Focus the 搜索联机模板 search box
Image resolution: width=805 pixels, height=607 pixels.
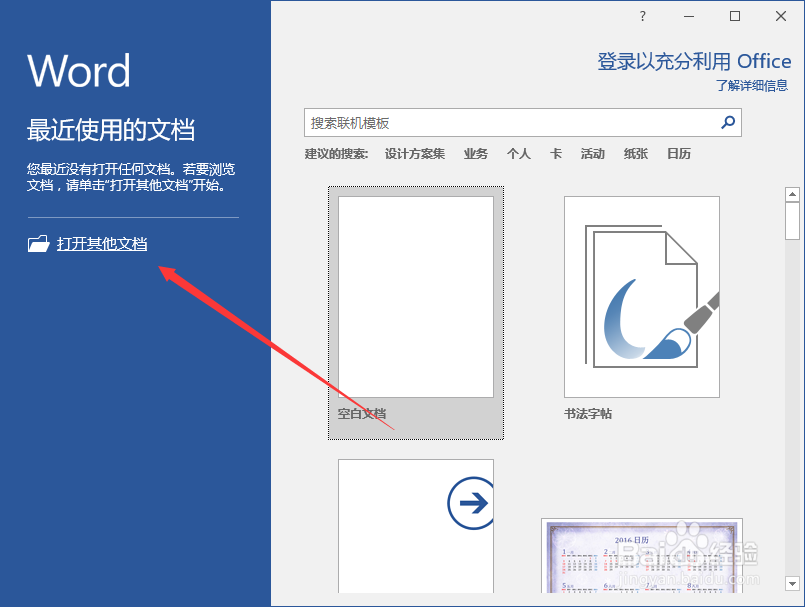click(x=523, y=122)
